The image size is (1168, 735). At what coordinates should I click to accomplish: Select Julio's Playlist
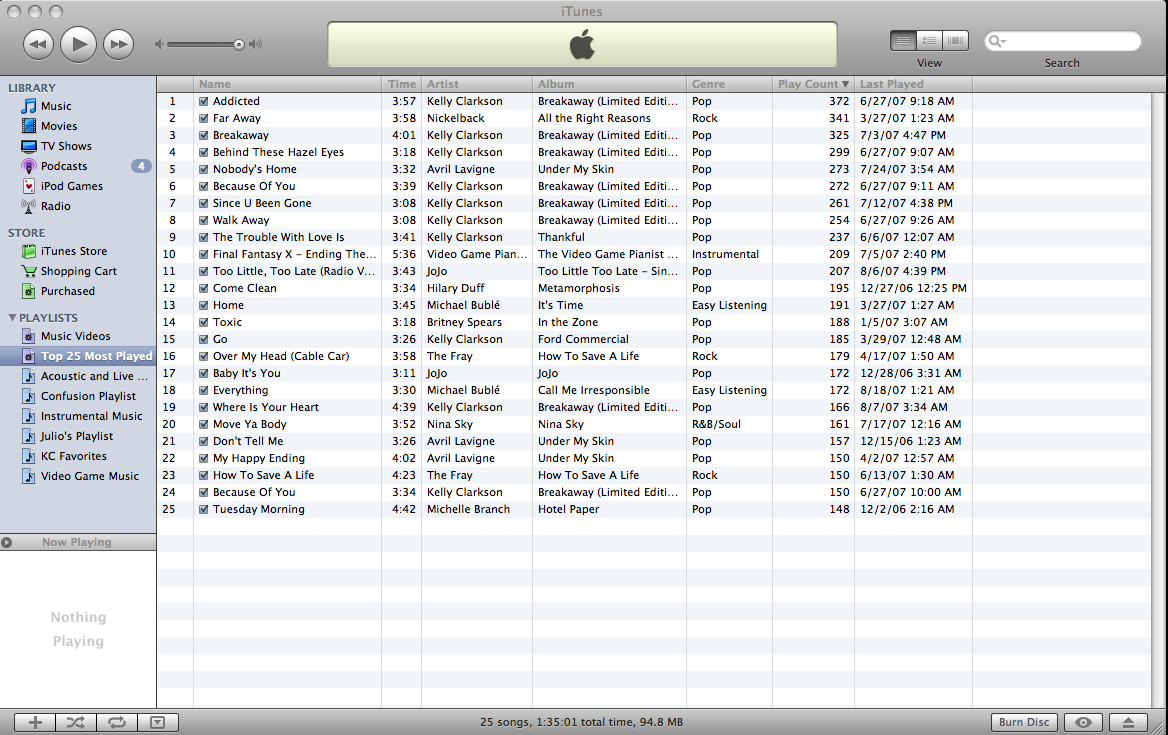[x=78, y=436]
